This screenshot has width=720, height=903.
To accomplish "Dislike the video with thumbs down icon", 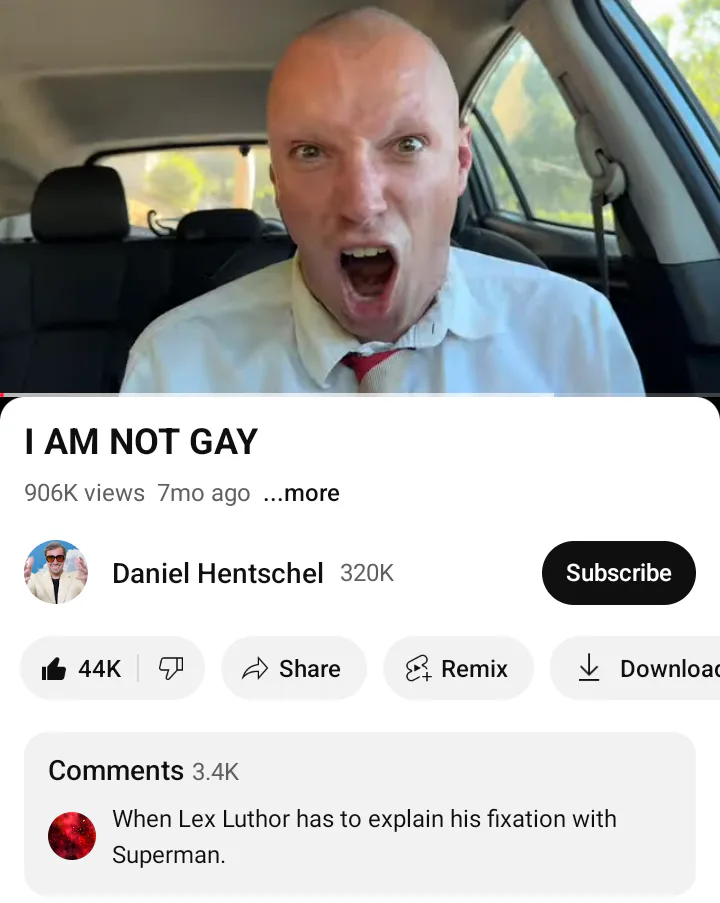I will (x=170, y=669).
